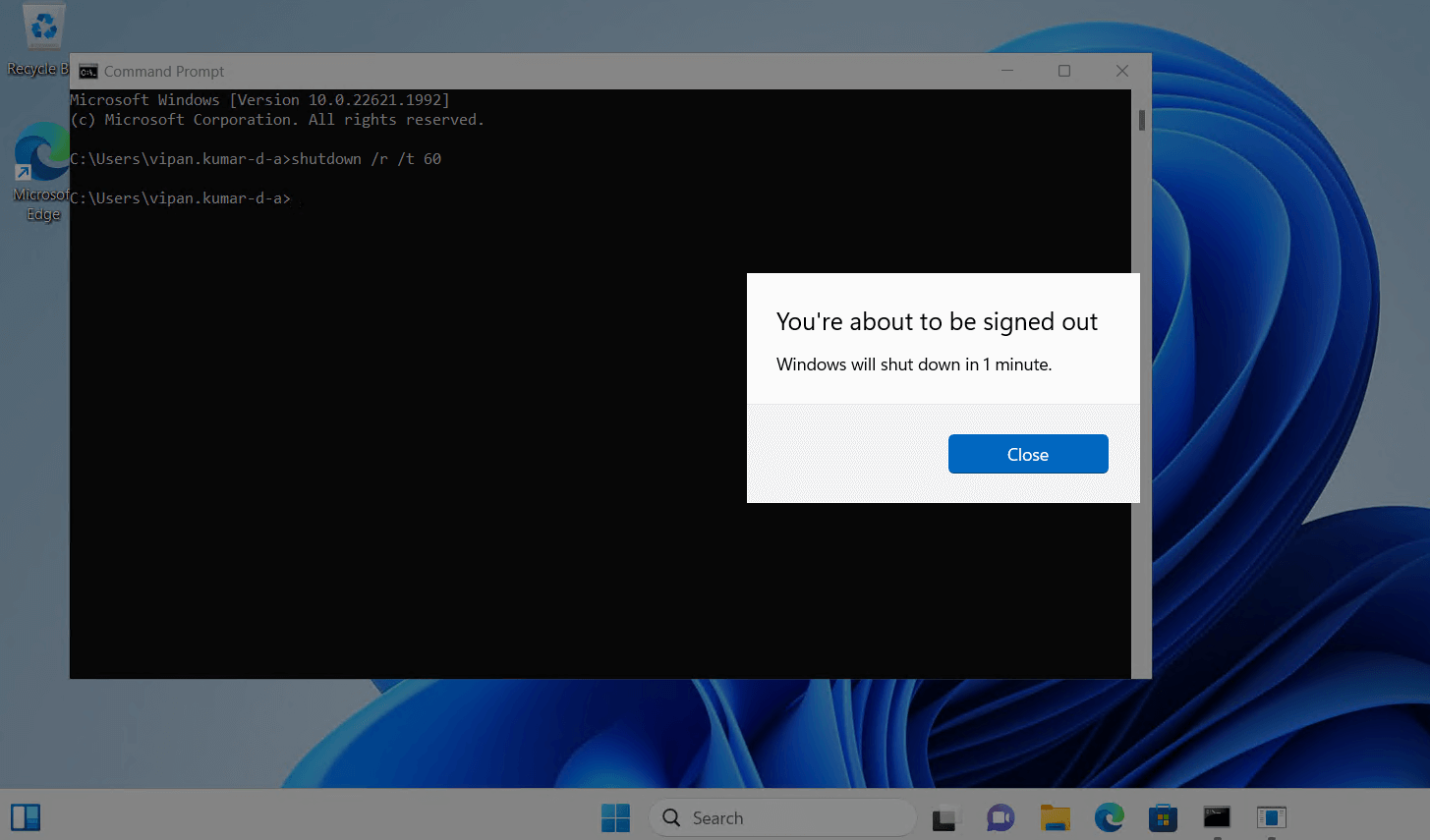Launch Teams Chat from the taskbar
The height and width of the screenshot is (840, 1430).
[1001, 817]
